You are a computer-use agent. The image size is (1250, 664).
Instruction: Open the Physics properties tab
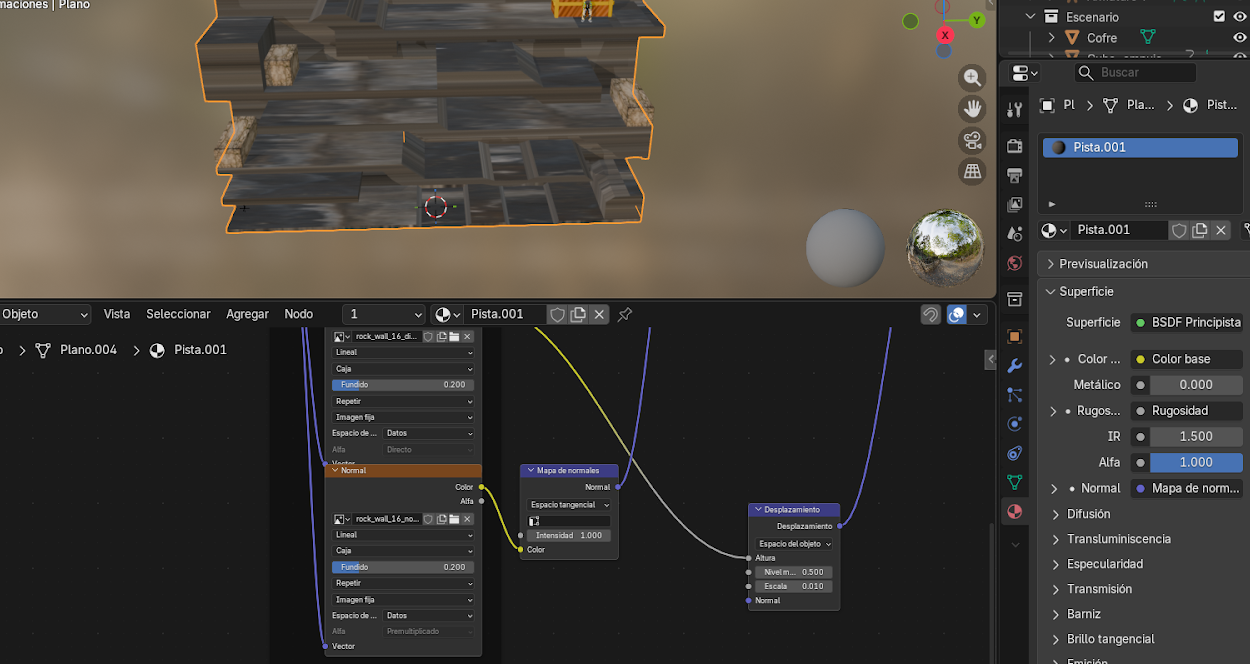tap(1015, 424)
